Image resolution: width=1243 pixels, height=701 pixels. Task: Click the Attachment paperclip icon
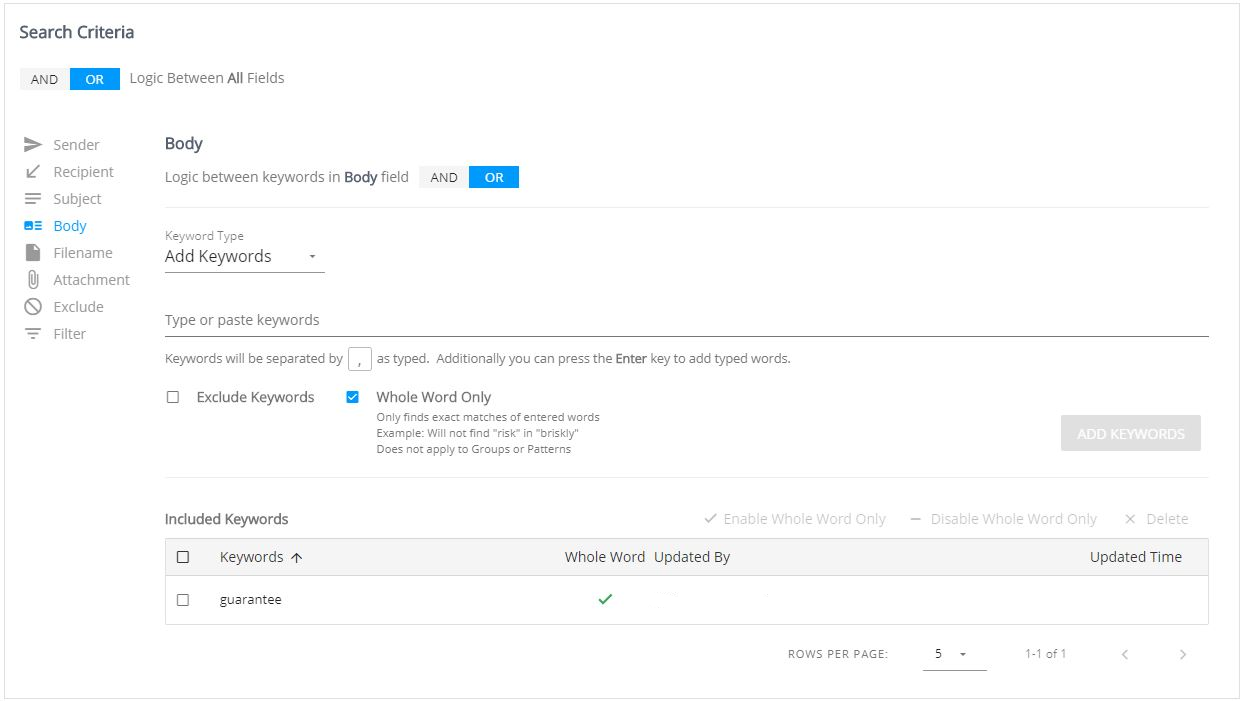click(33, 280)
